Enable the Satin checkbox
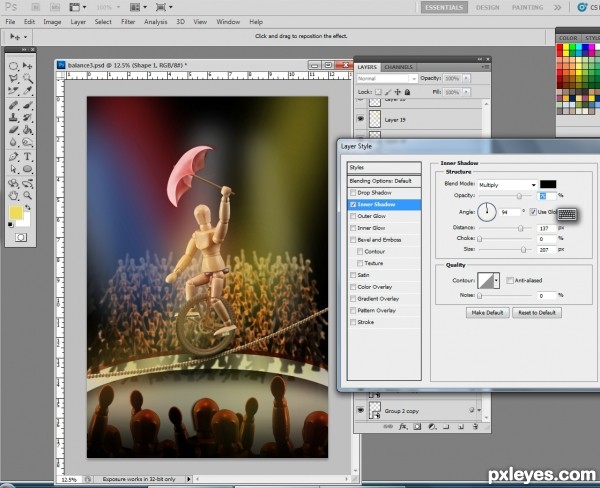 coord(353,275)
